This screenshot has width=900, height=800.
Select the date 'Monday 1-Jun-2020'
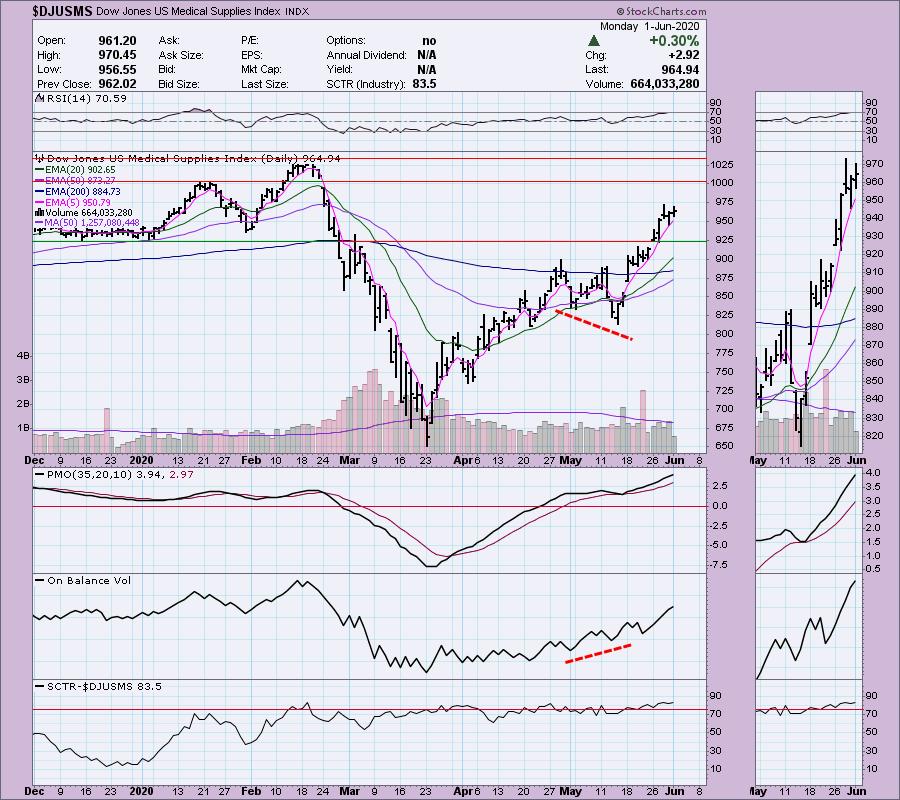649,26
